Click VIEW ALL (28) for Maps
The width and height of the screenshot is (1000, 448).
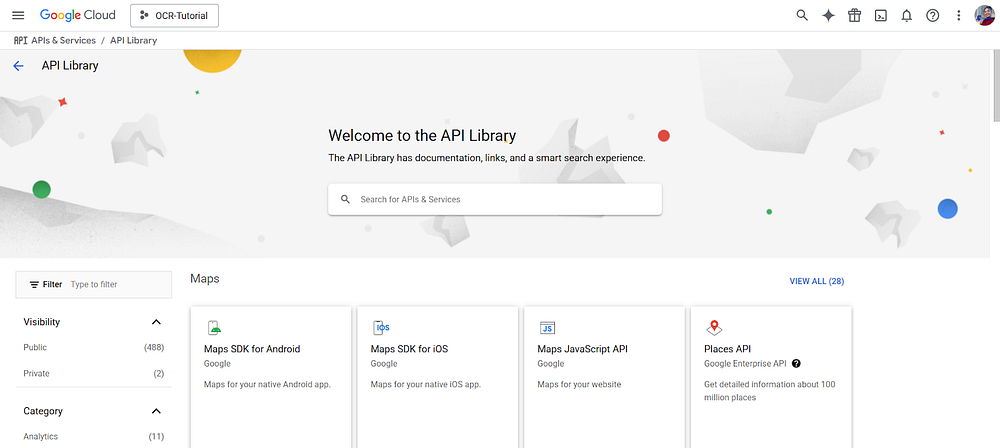tap(816, 281)
